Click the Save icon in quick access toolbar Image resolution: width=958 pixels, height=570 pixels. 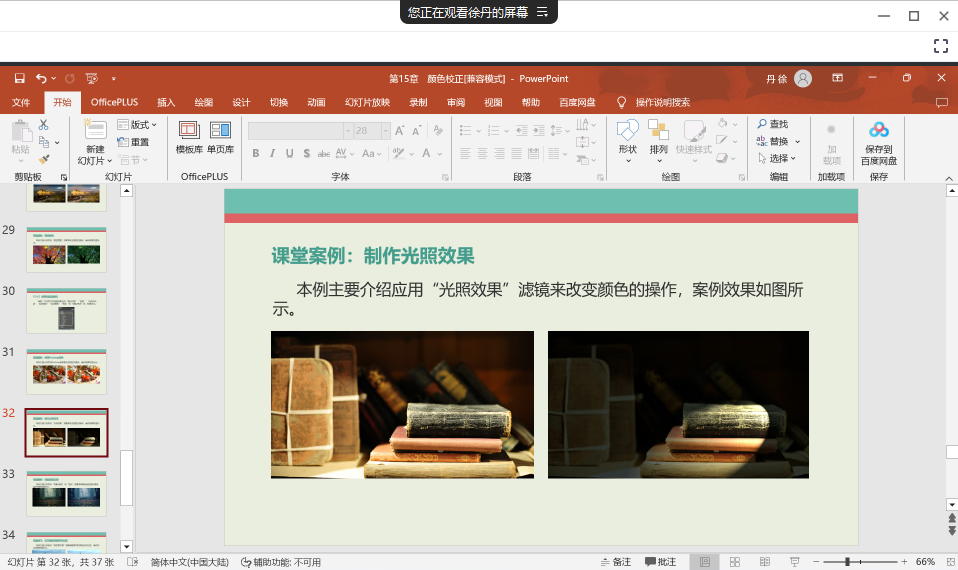point(19,78)
